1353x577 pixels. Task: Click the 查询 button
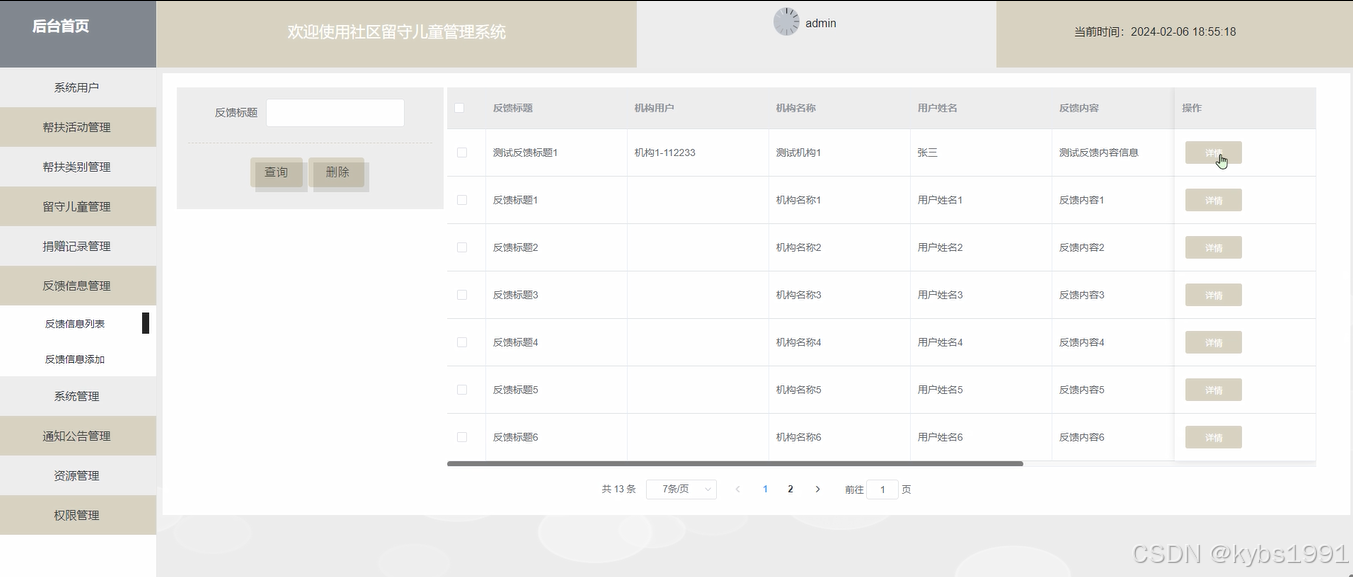coord(276,172)
